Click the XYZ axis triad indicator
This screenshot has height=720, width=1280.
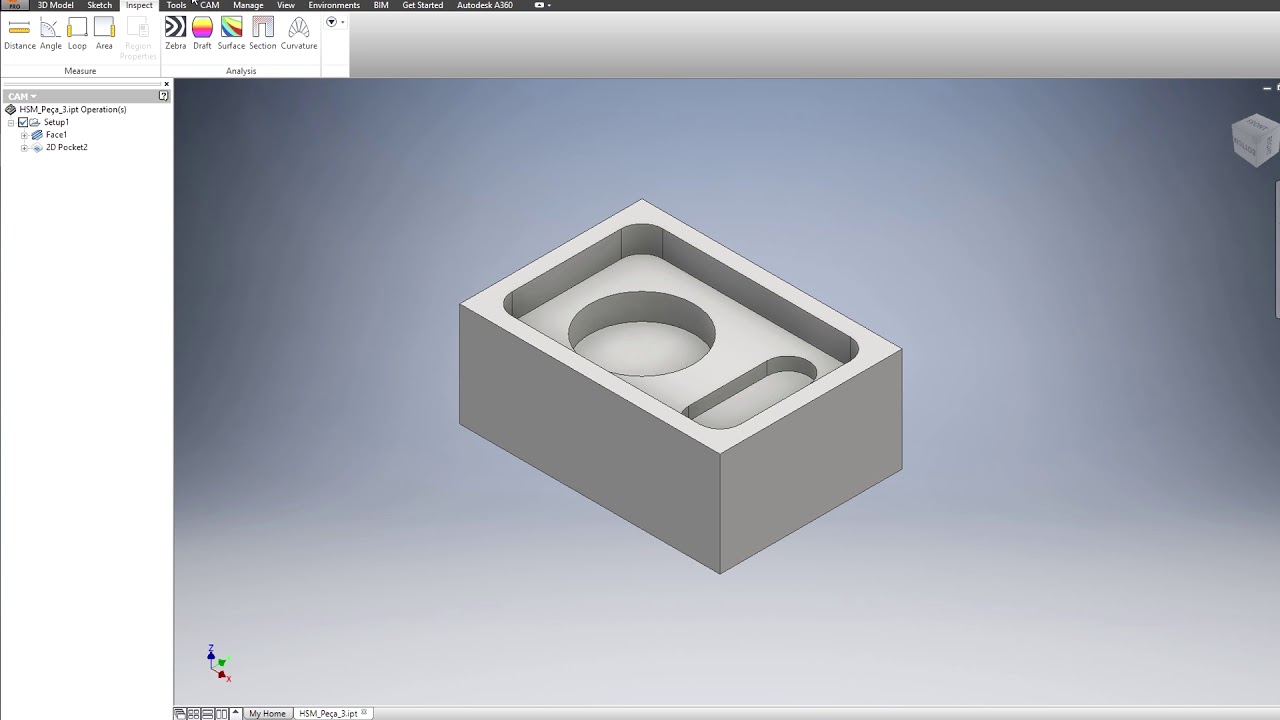(x=218, y=664)
